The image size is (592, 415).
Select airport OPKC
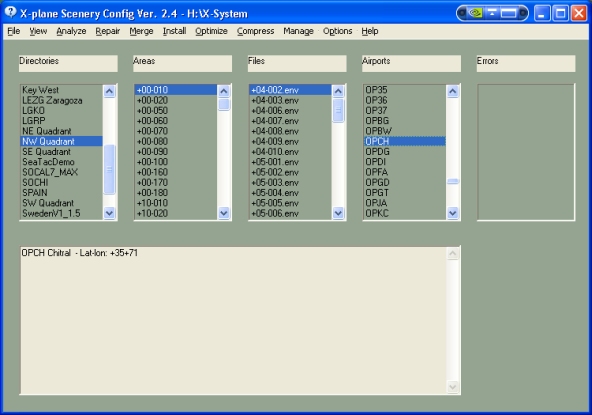coord(405,213)
